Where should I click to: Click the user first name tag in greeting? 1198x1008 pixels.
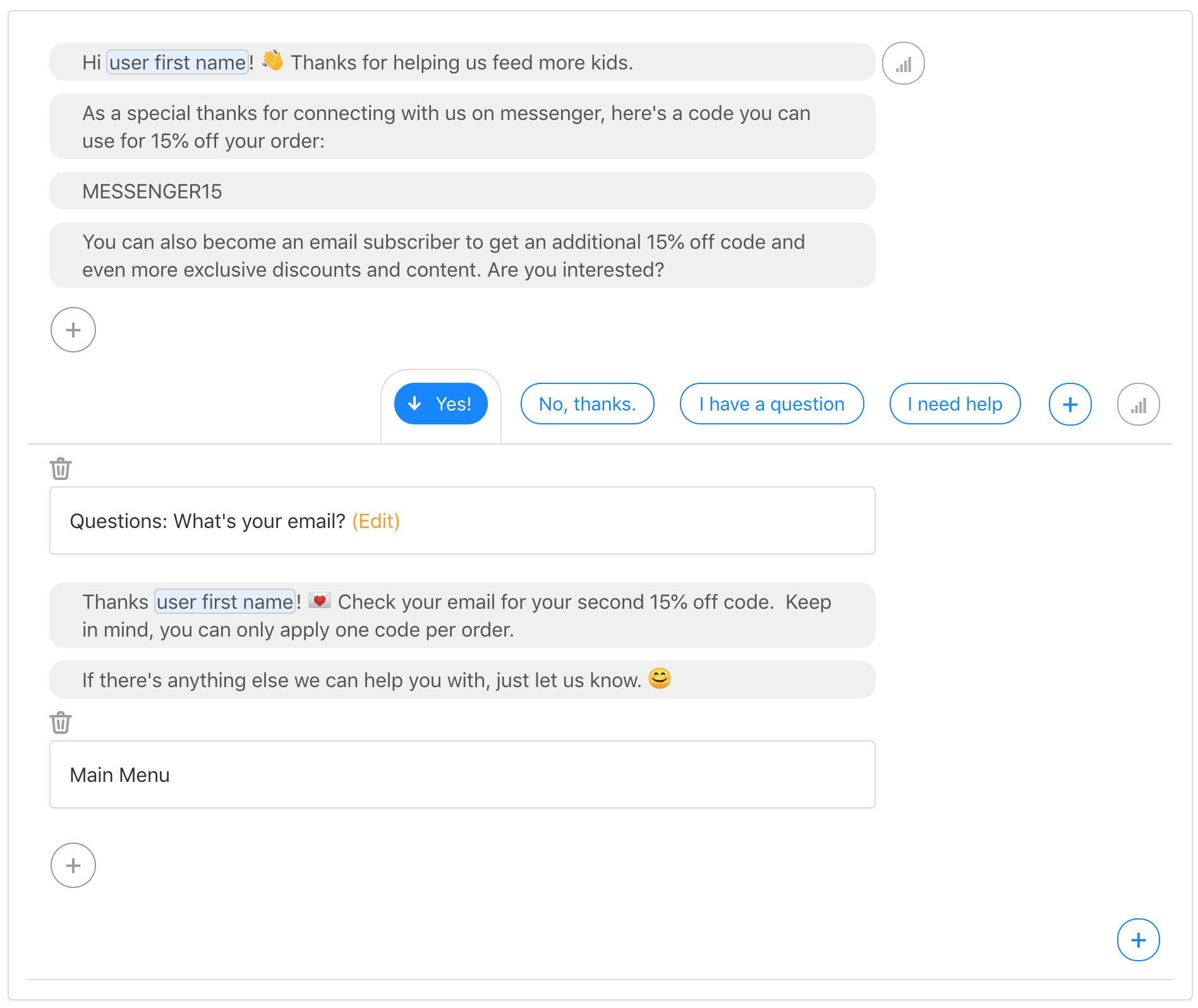[x=178, y=63]
